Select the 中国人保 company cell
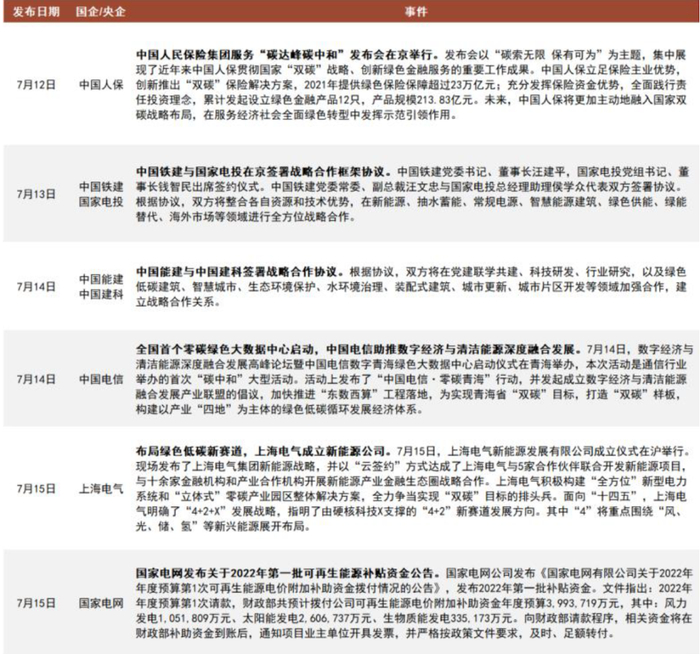Image resolution: width=700 pixels, height=654 pixels. tap(101, 84)
